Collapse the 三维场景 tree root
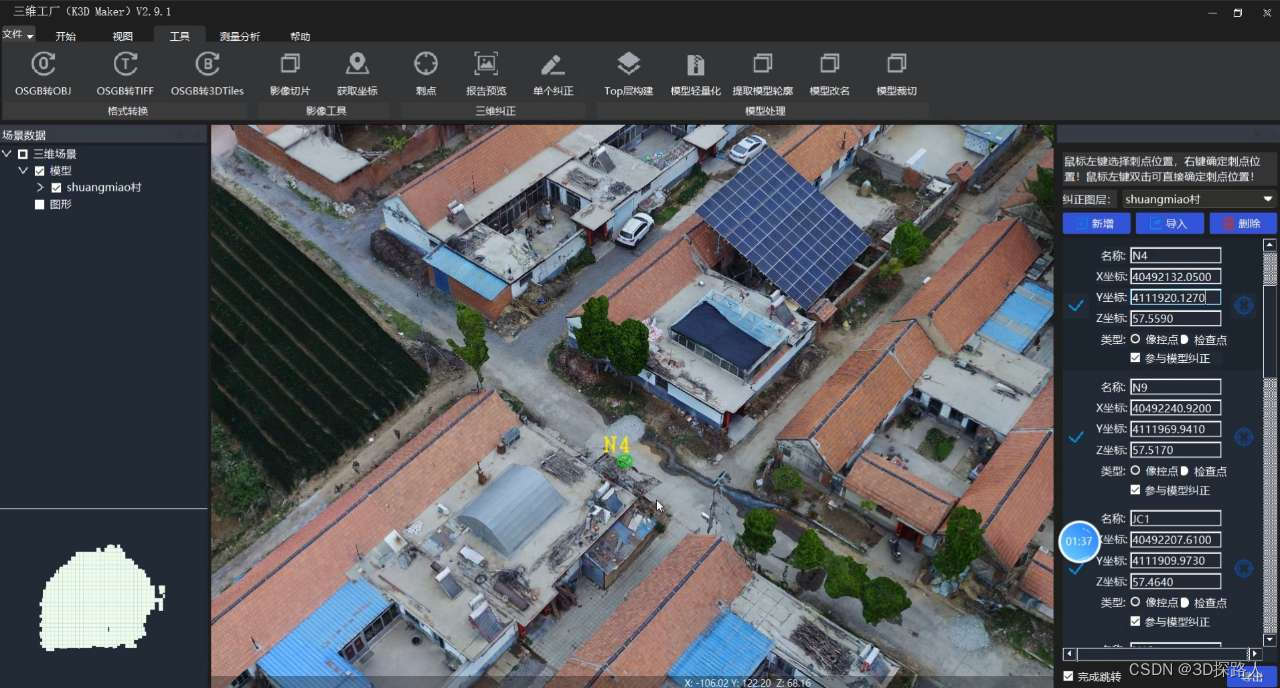Image resolution: width=1280 pixels, height=688 pixels. pyautogui.click(x=8, y=153)
